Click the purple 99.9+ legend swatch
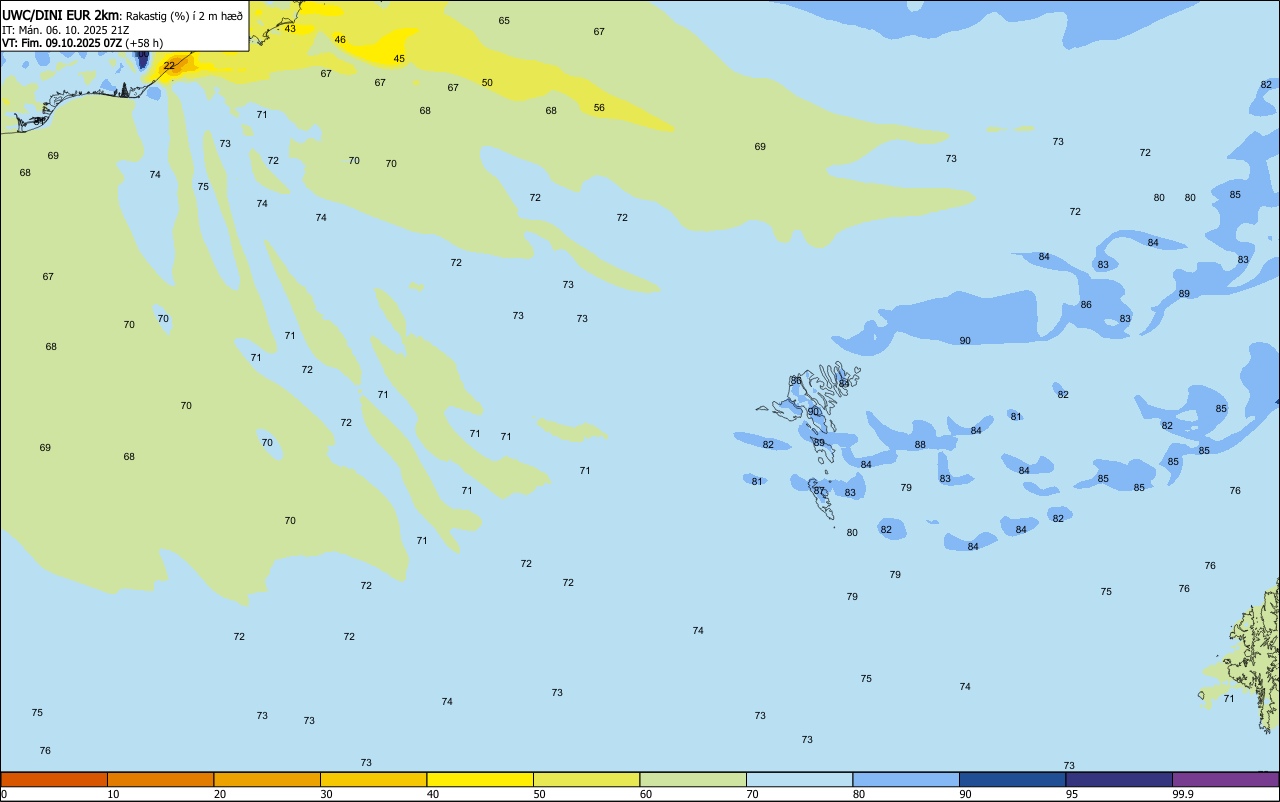1280x802 pixels. tap(1225, 779)
